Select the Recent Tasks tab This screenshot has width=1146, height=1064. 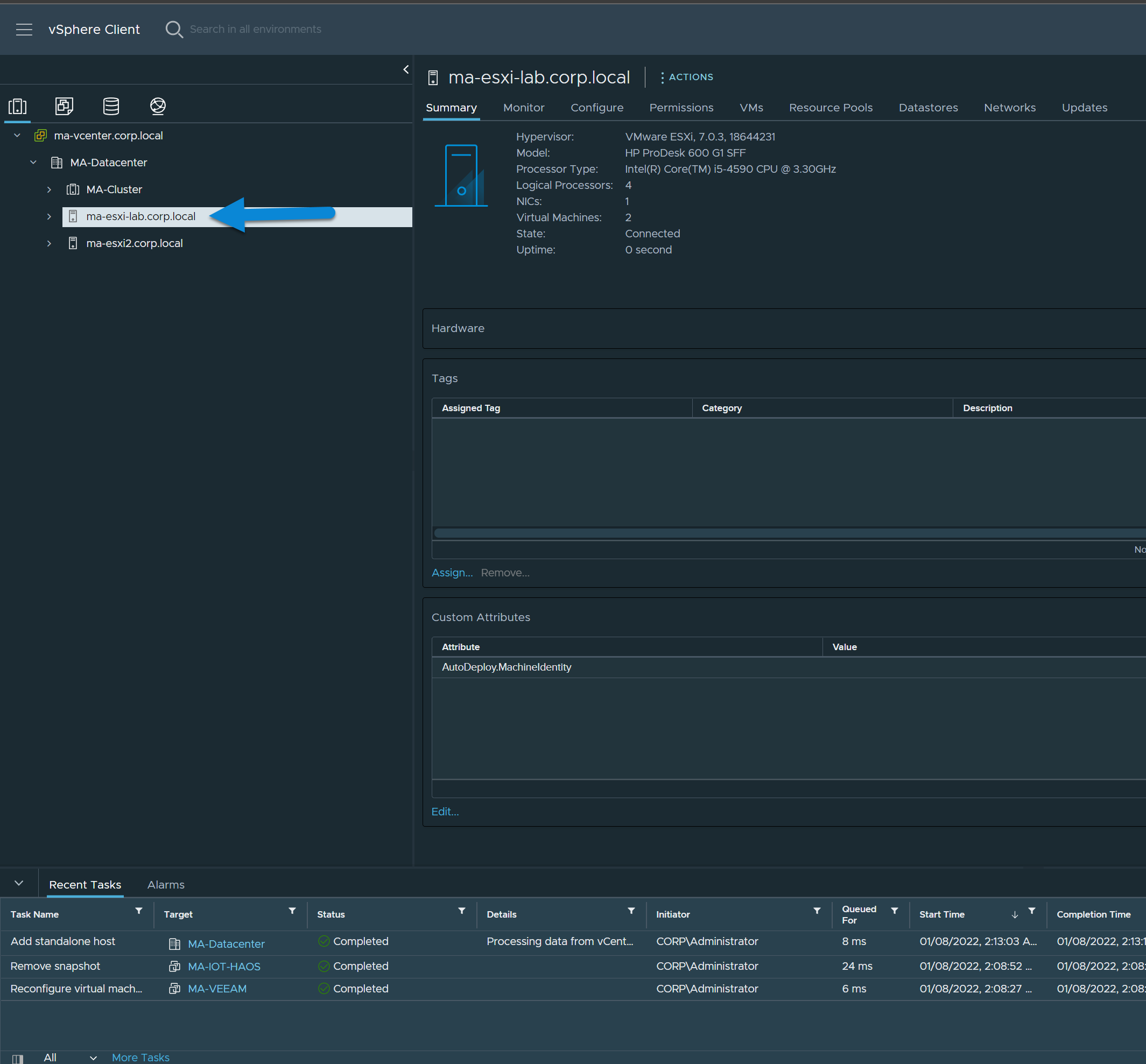(85, 885)
